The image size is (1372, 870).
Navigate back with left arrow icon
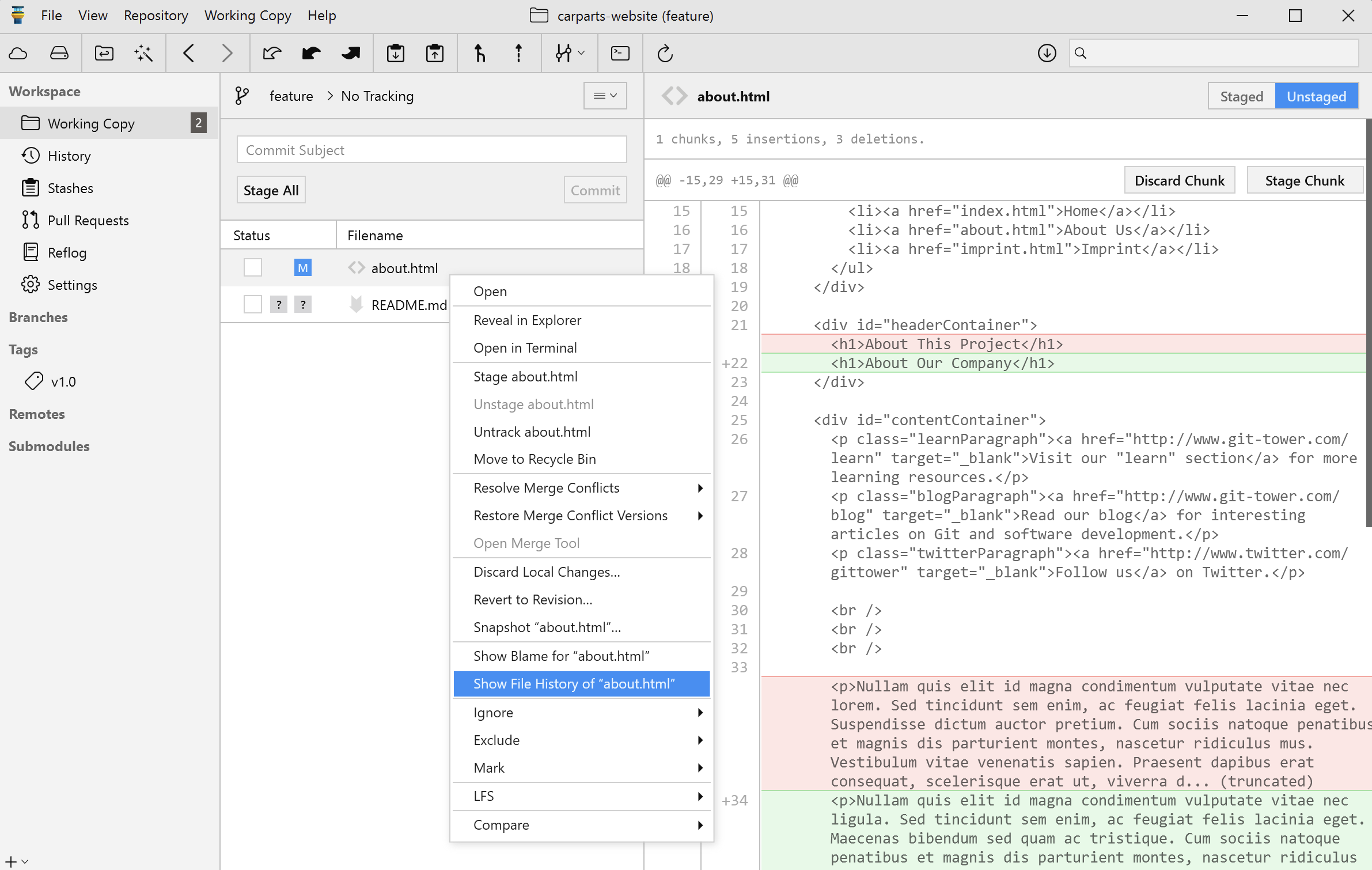tap(188, 54)
